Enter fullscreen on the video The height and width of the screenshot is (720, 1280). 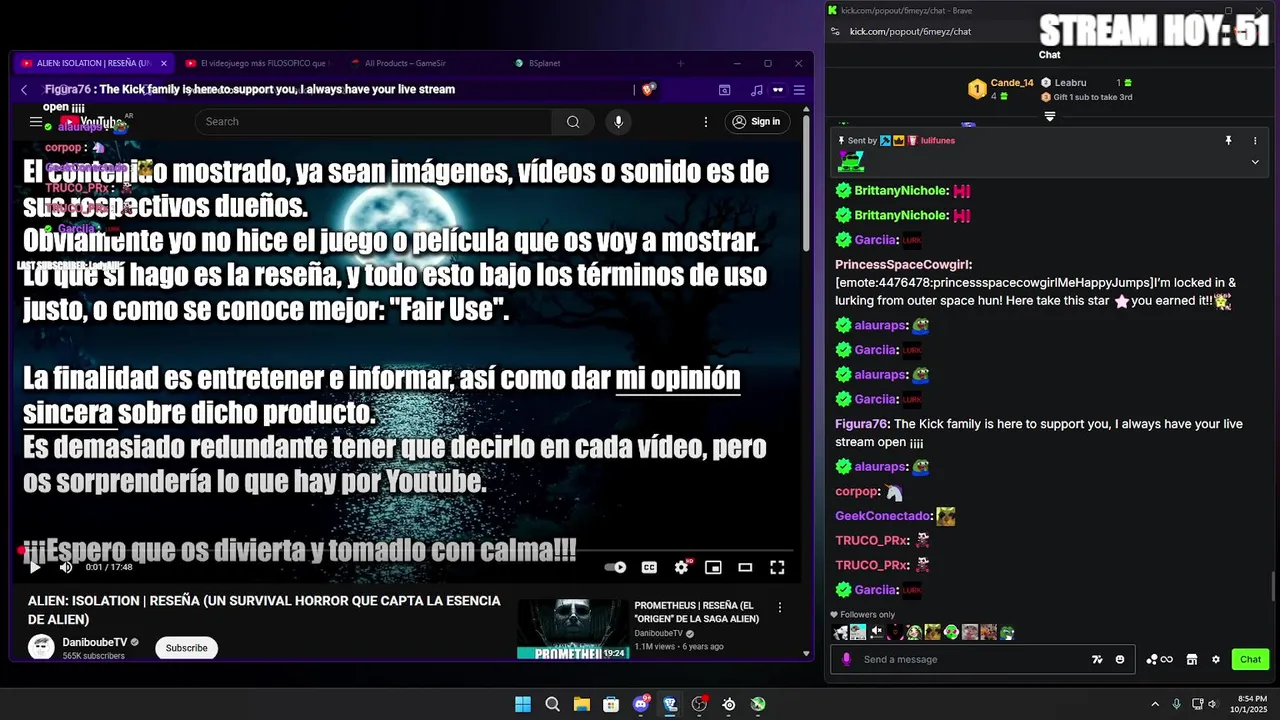point(777,567)
